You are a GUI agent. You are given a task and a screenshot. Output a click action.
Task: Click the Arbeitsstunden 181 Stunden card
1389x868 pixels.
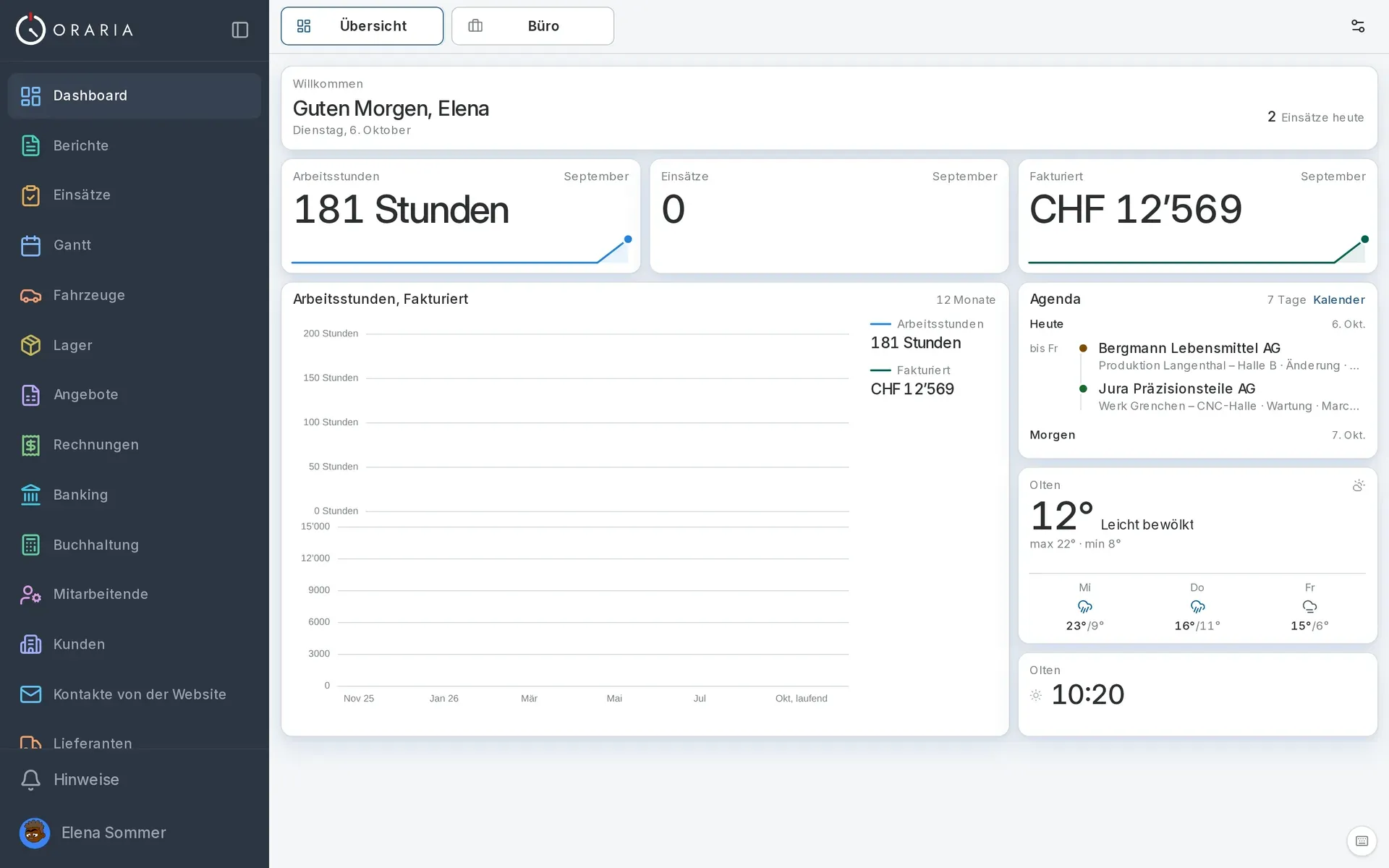tap(461, 216)
